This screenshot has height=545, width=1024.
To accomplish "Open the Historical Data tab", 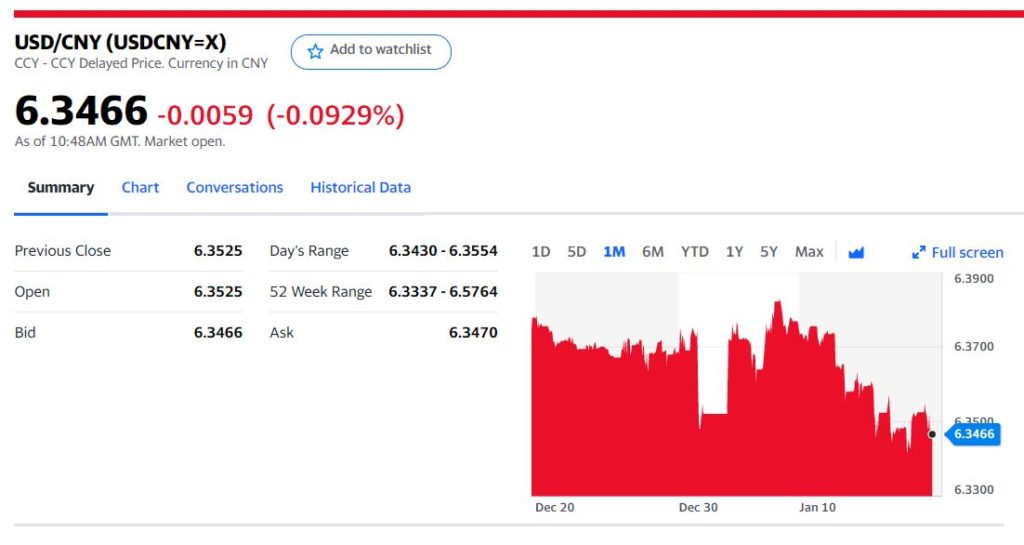I will point(360,187).
